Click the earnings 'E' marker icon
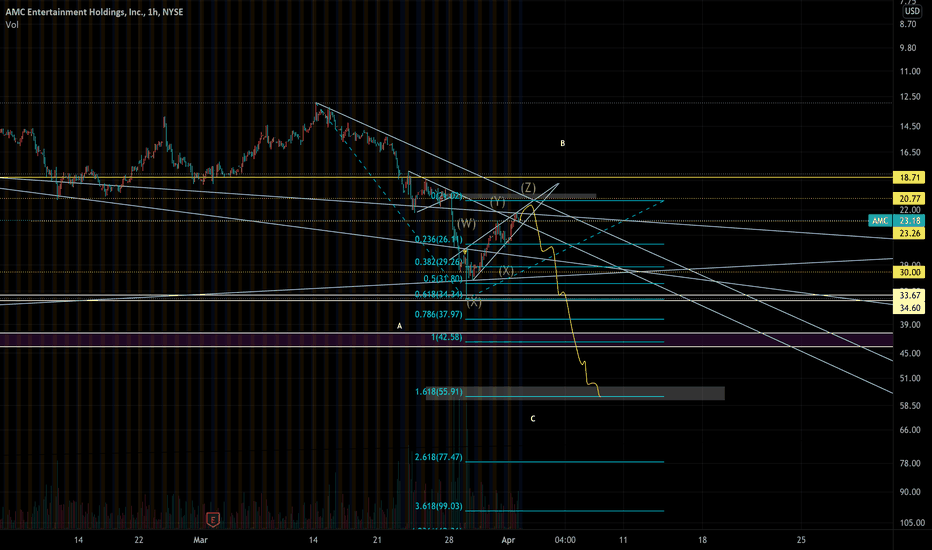The image size is (932, 550). [x=213, y=520]
